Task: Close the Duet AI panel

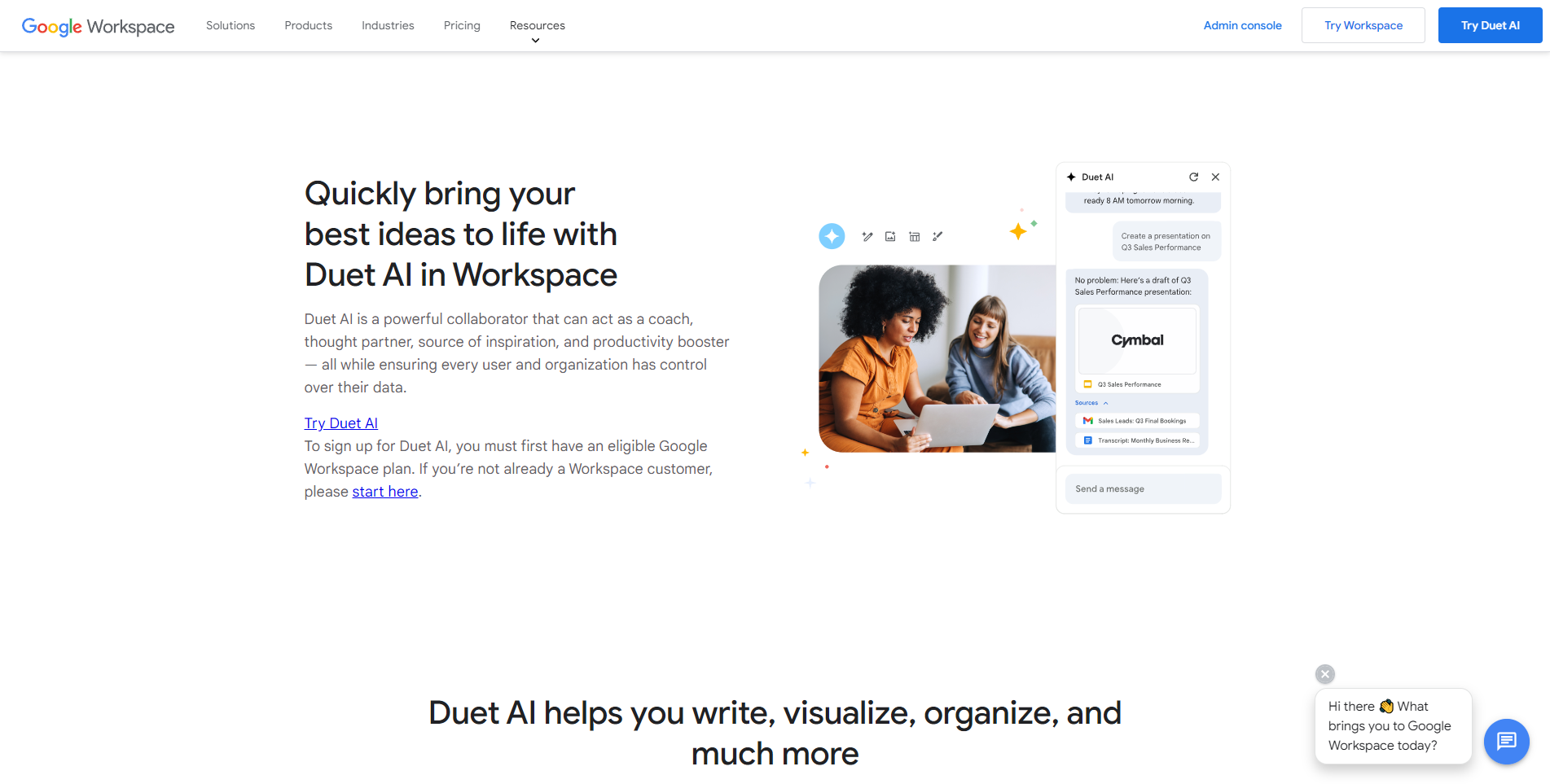Action: point(1215,177)
